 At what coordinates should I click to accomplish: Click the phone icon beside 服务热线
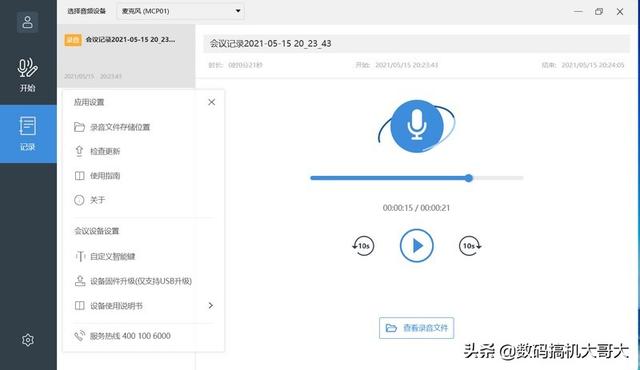click(79, 336)
